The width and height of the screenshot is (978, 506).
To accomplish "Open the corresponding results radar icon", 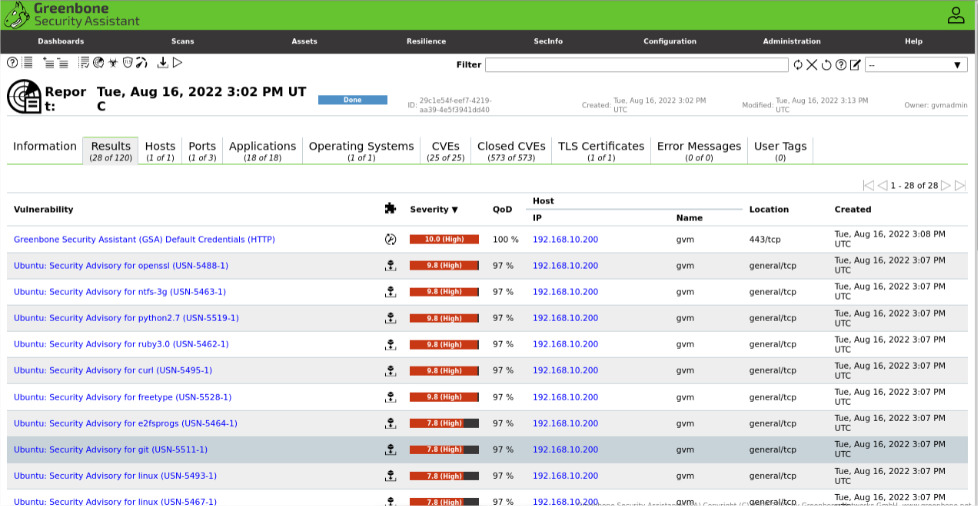I will [99, 62].
